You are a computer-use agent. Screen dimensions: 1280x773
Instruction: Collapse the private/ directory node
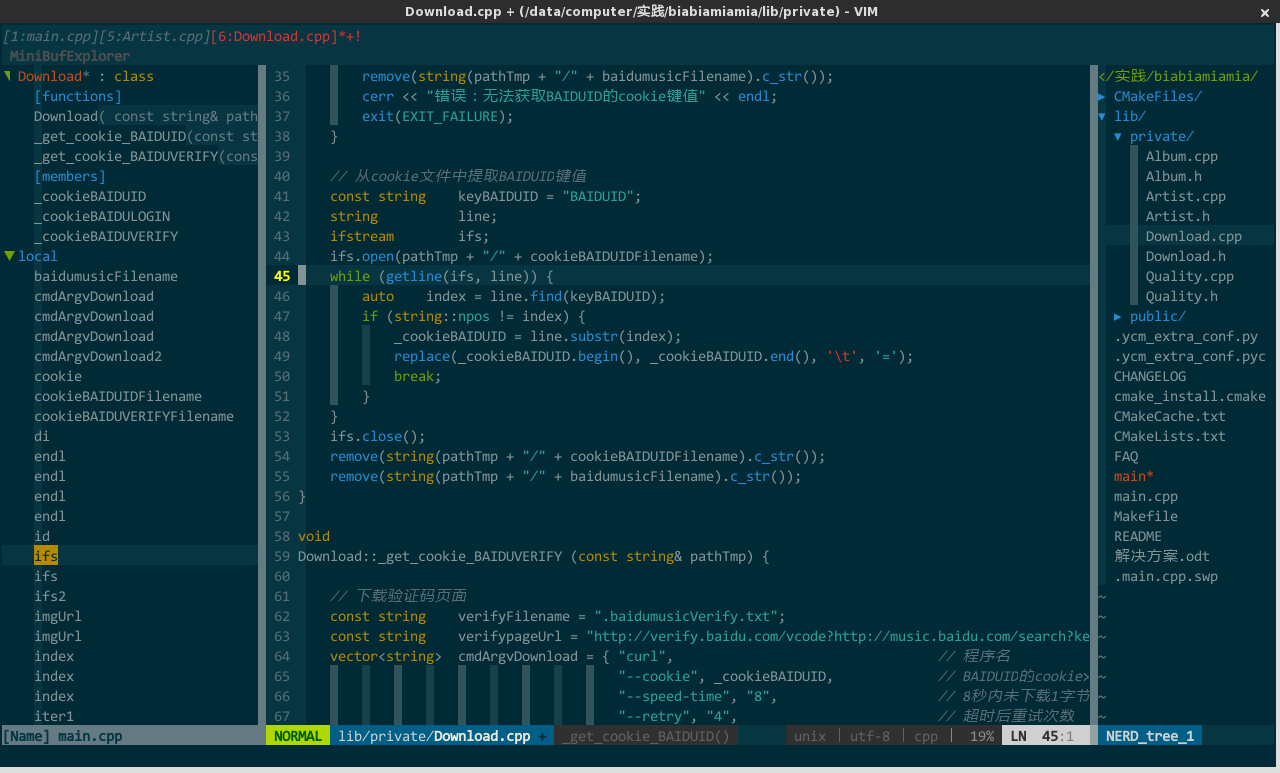1118,136
